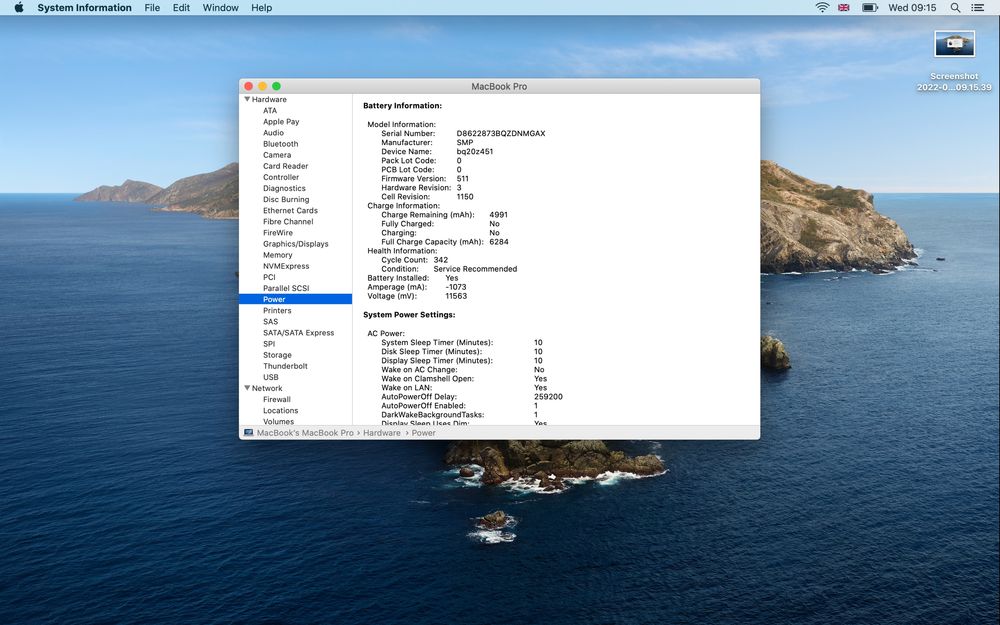Image resolution: width=1000 pixels, height=625 pixels.
Task: Select Firewall under Network
Action: pyautogui.click(x=276, y=399)
